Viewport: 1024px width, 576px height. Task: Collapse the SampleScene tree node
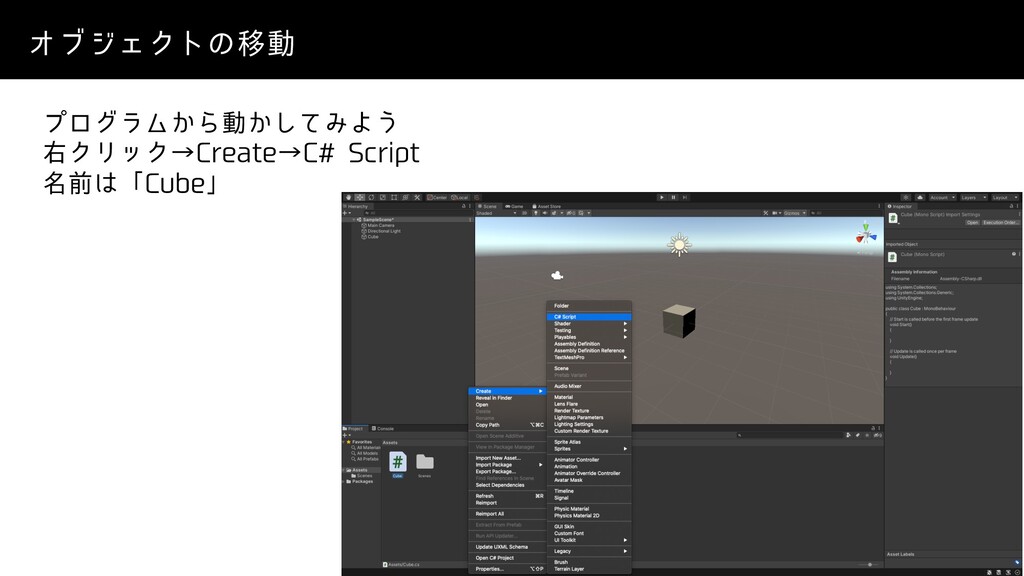354,219
